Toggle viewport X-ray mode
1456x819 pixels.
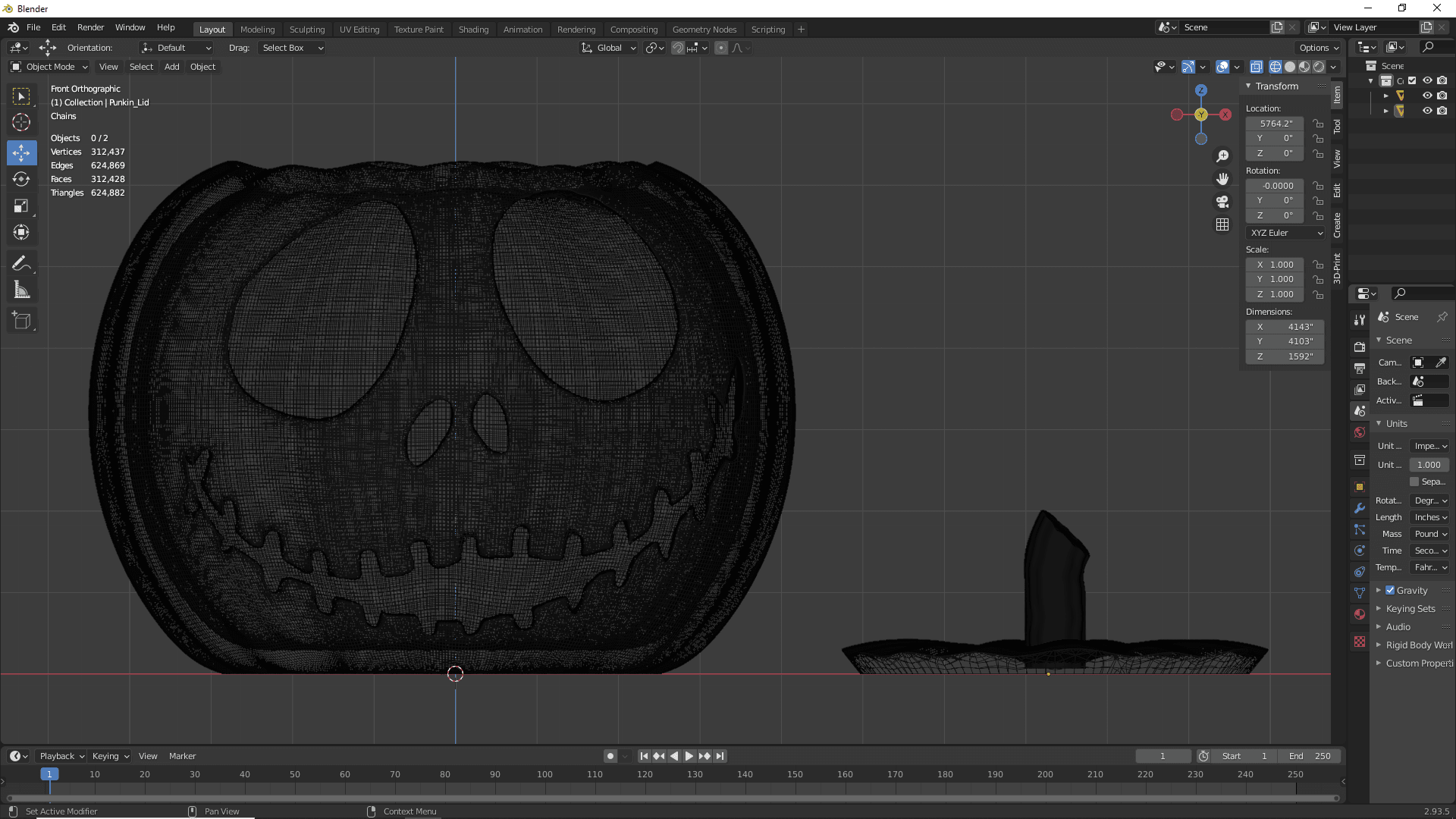click(1256, 67)
